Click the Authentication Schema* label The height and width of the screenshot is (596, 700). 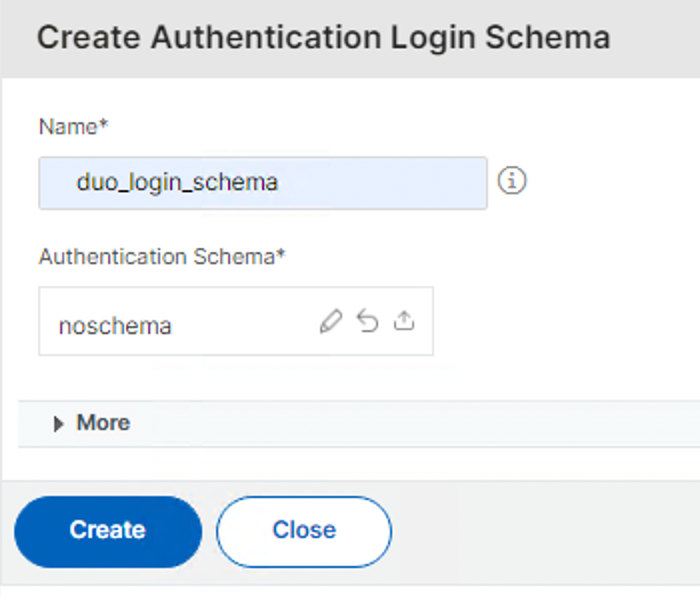(162, 257)
